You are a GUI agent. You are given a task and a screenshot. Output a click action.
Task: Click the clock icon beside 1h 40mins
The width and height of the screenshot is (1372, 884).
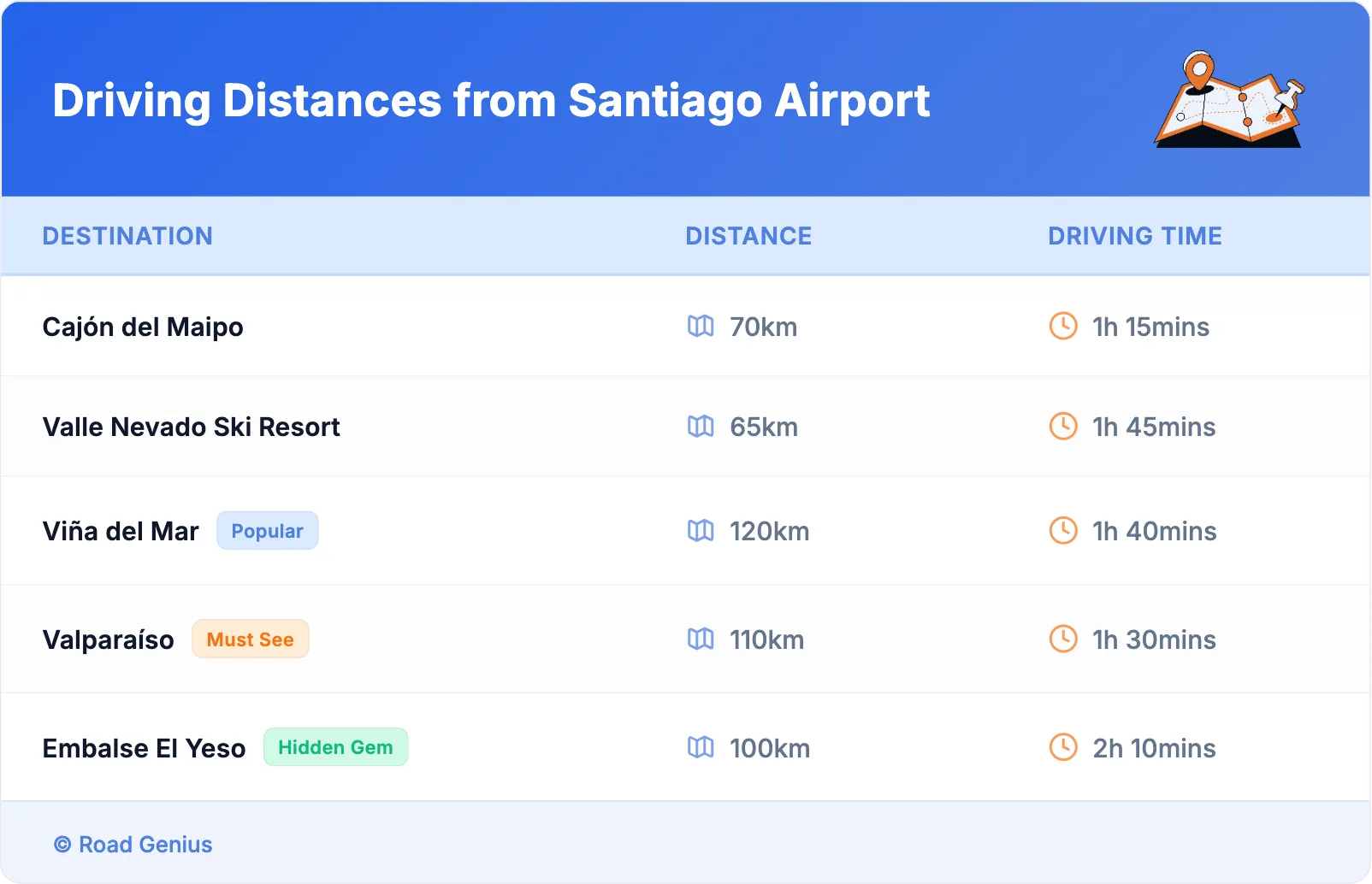(1063, 530)
